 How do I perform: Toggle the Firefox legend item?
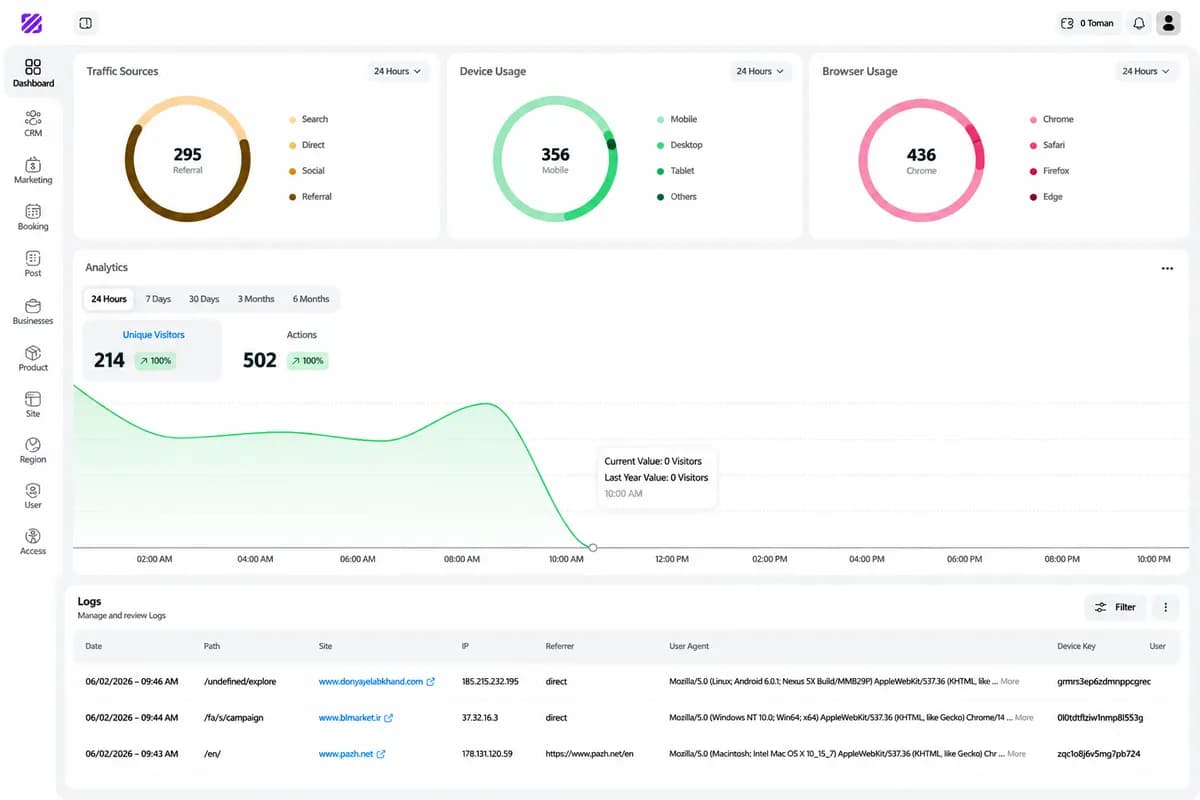(1049, 171)
